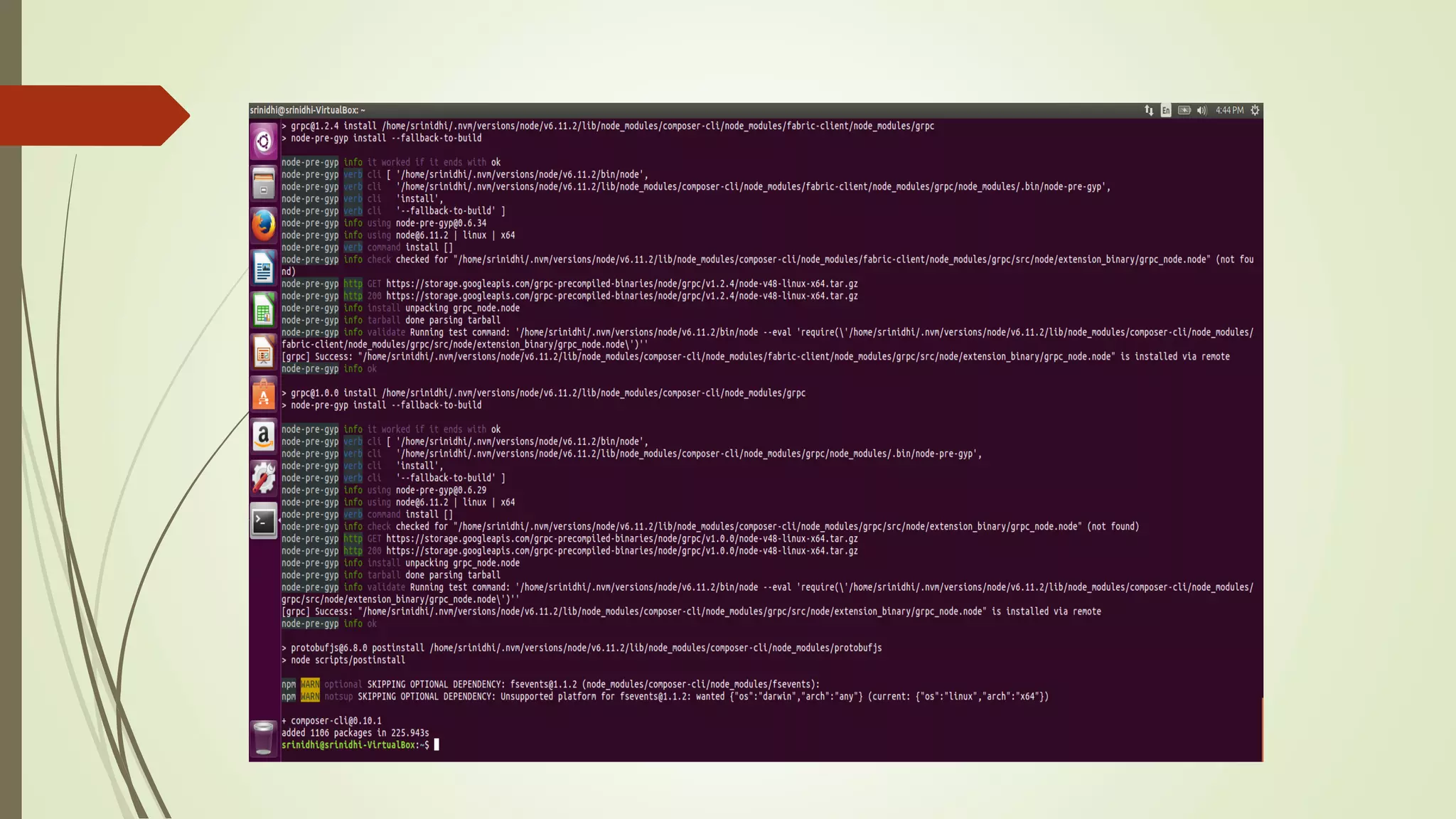
Task: Open LibreOffice Calc spreadsheet icon
Action: coord(264,310)
